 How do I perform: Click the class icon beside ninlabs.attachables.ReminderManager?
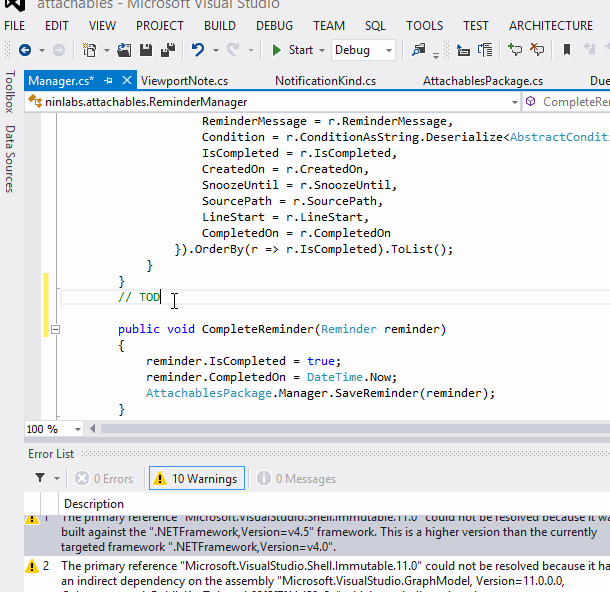click(x=35, y=101)
